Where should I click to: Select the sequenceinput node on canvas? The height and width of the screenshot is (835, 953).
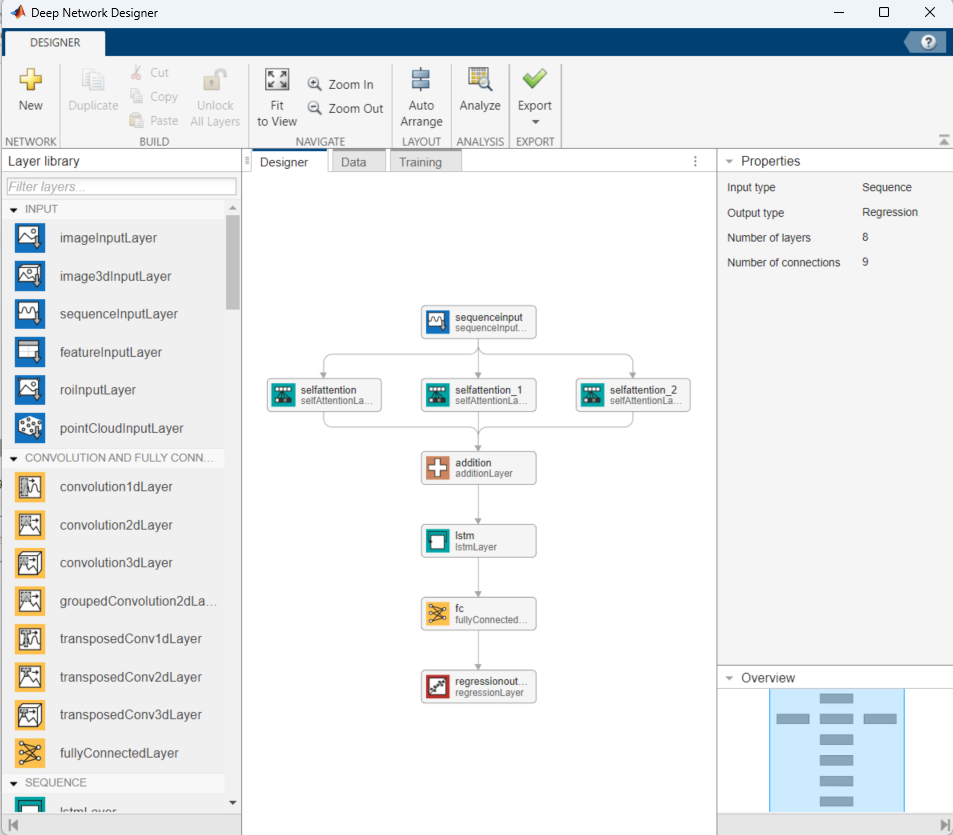[x=478, y=322]
